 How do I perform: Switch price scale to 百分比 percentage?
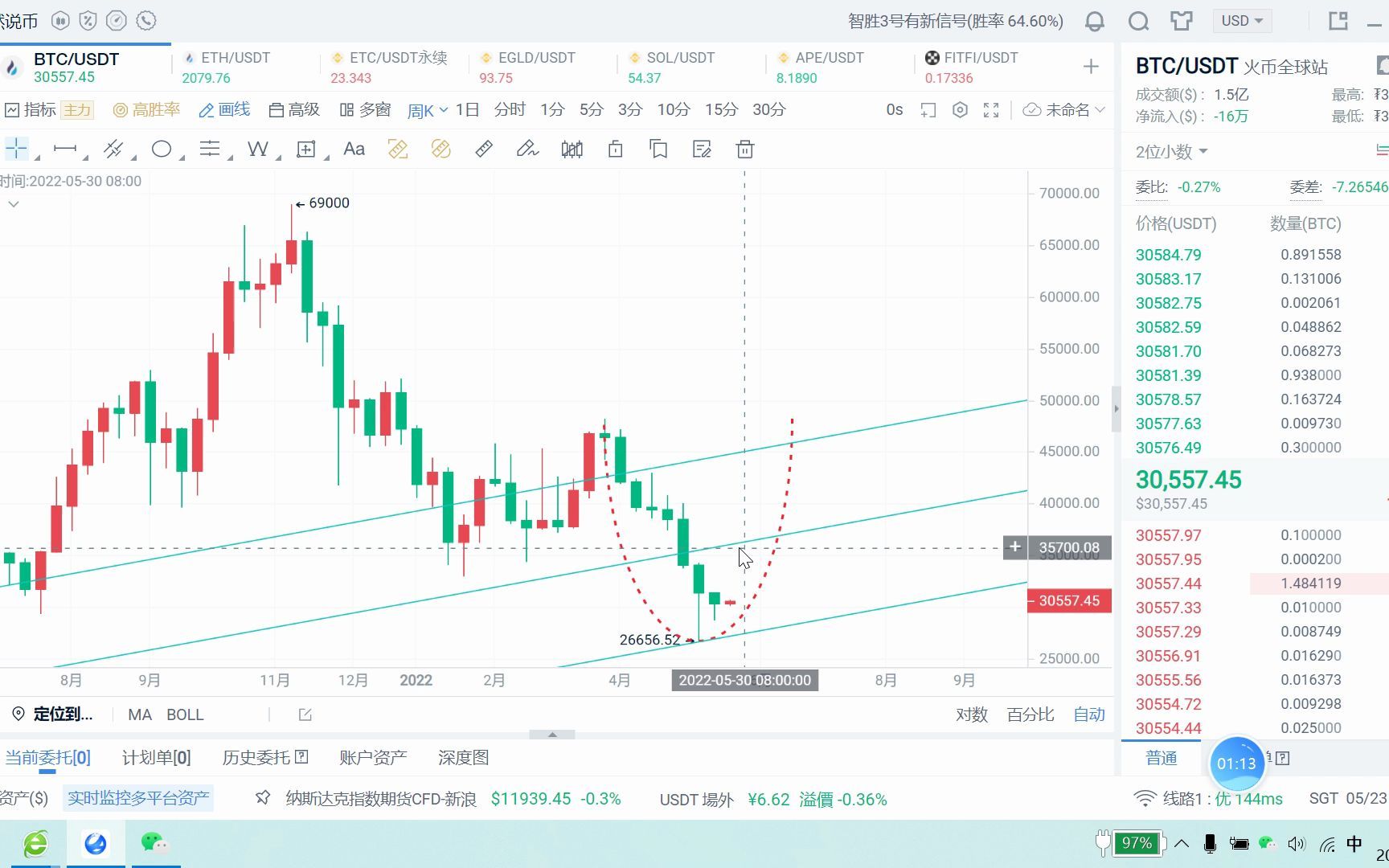tap(1030, 714)
